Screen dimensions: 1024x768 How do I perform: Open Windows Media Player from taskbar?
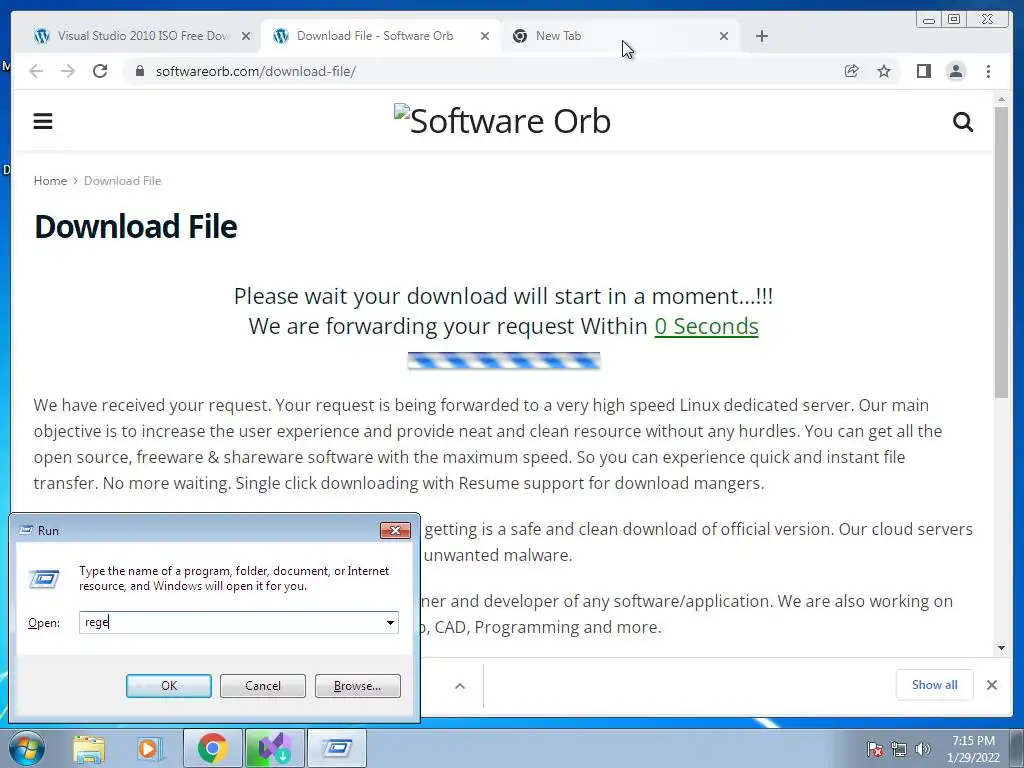pyautogui.click(x=148, y=748)
